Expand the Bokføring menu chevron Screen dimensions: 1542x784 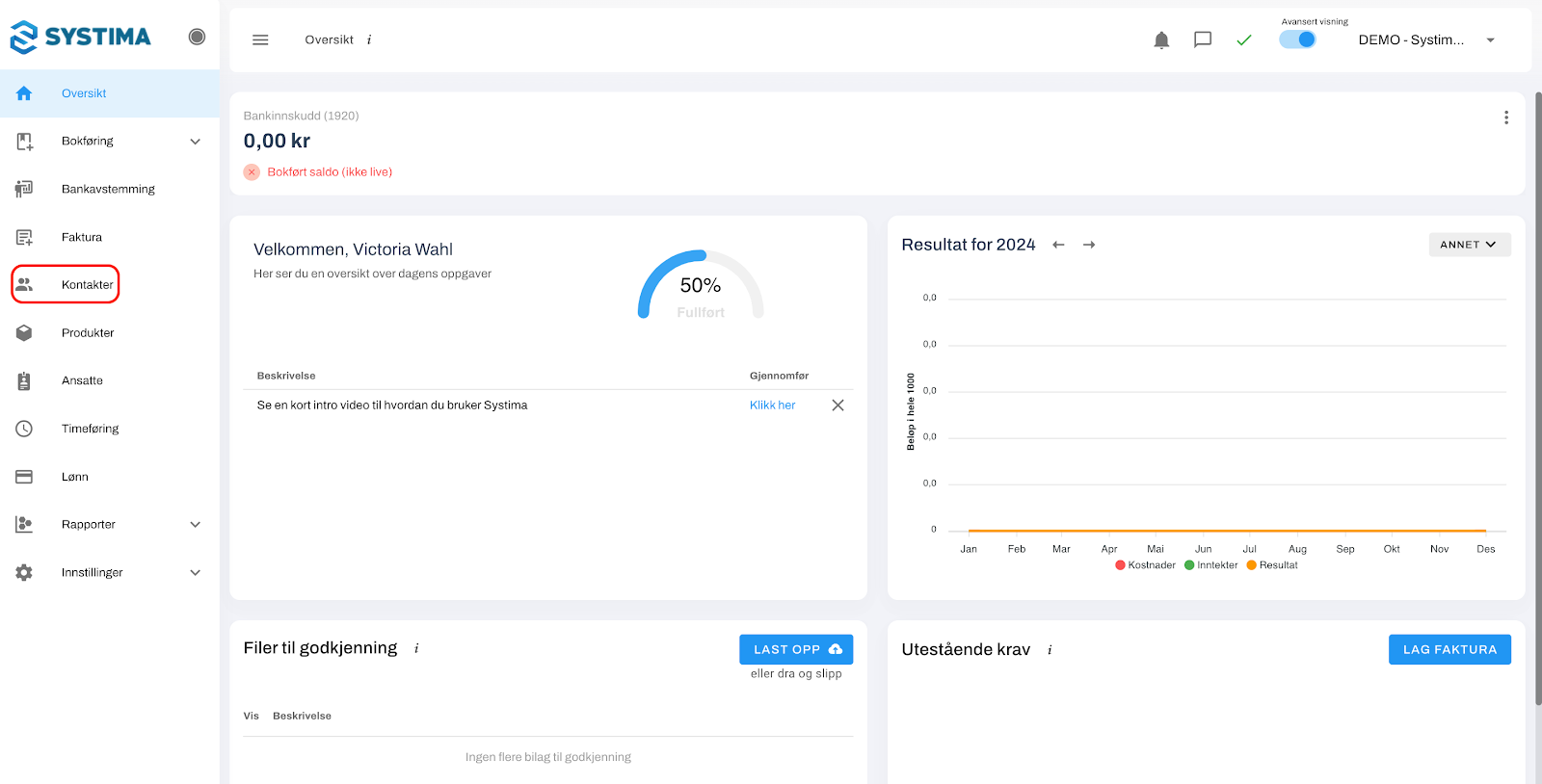click(x=196, y=142)
